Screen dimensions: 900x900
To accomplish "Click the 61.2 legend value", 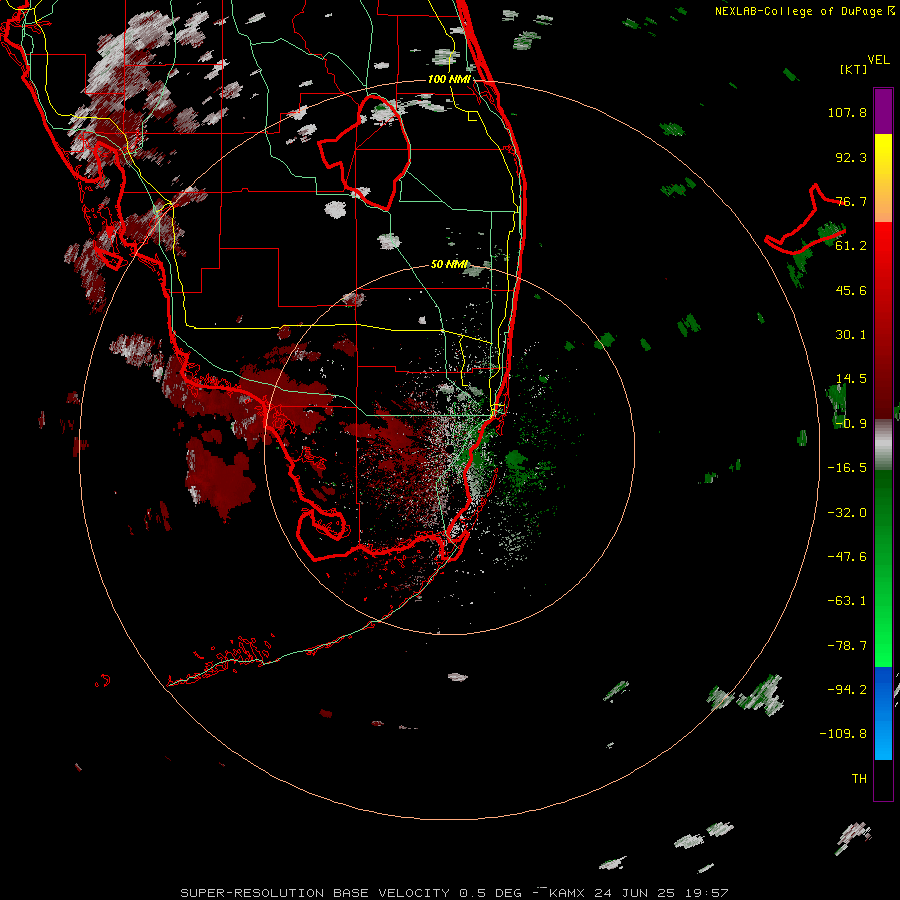I will pos(851,246).
